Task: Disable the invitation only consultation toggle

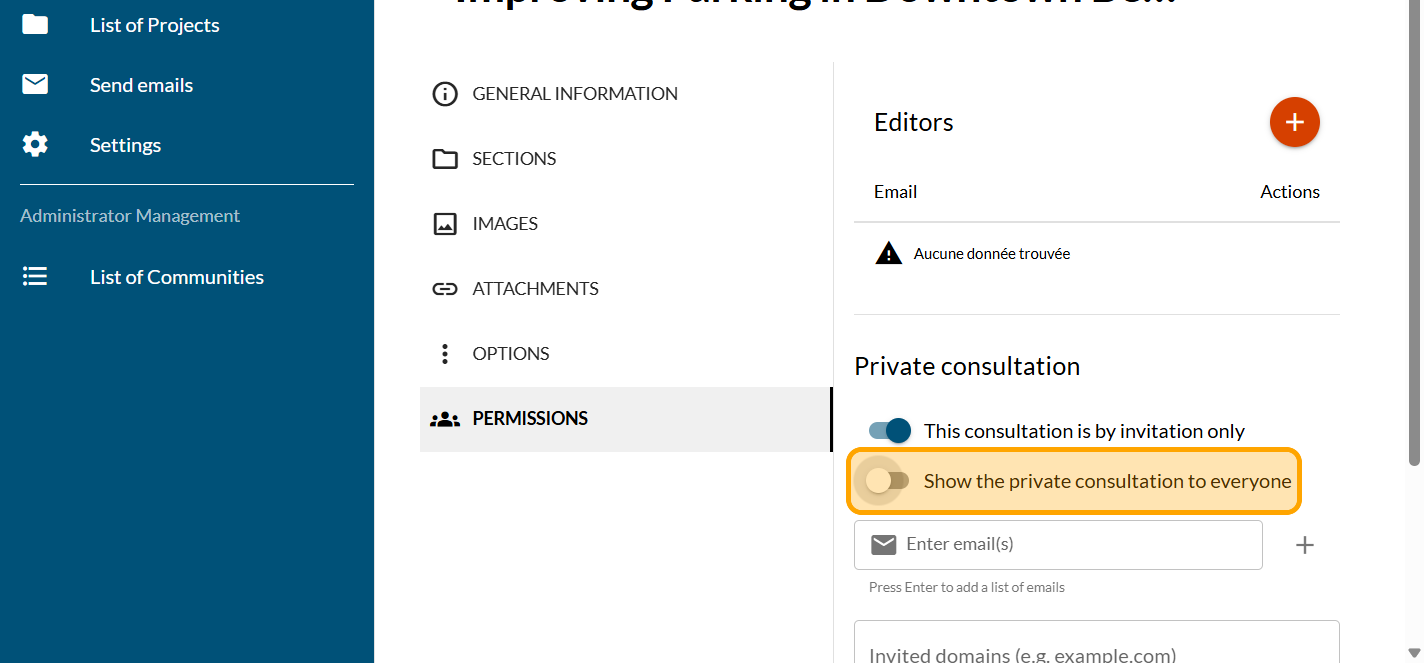Action: point(890,431)
